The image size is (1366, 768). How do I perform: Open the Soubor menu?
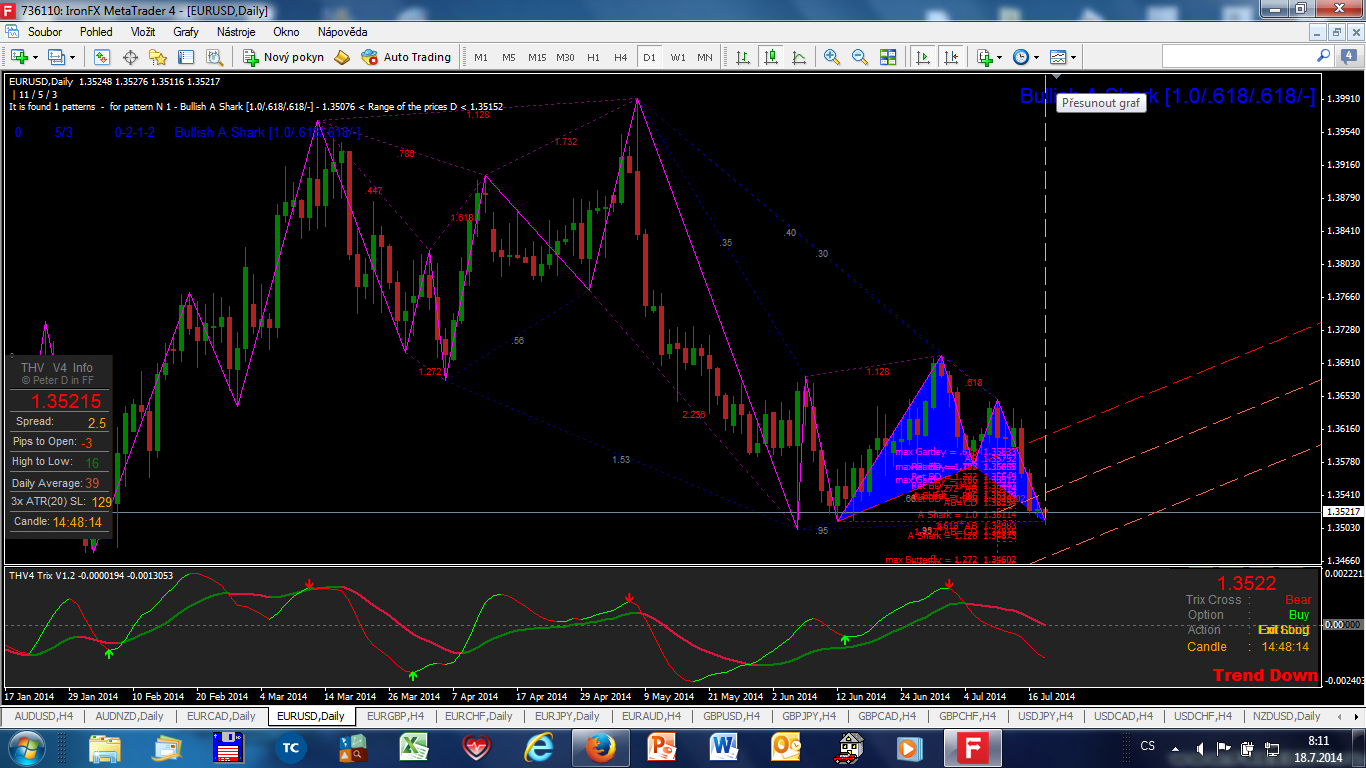pos(45,32)
